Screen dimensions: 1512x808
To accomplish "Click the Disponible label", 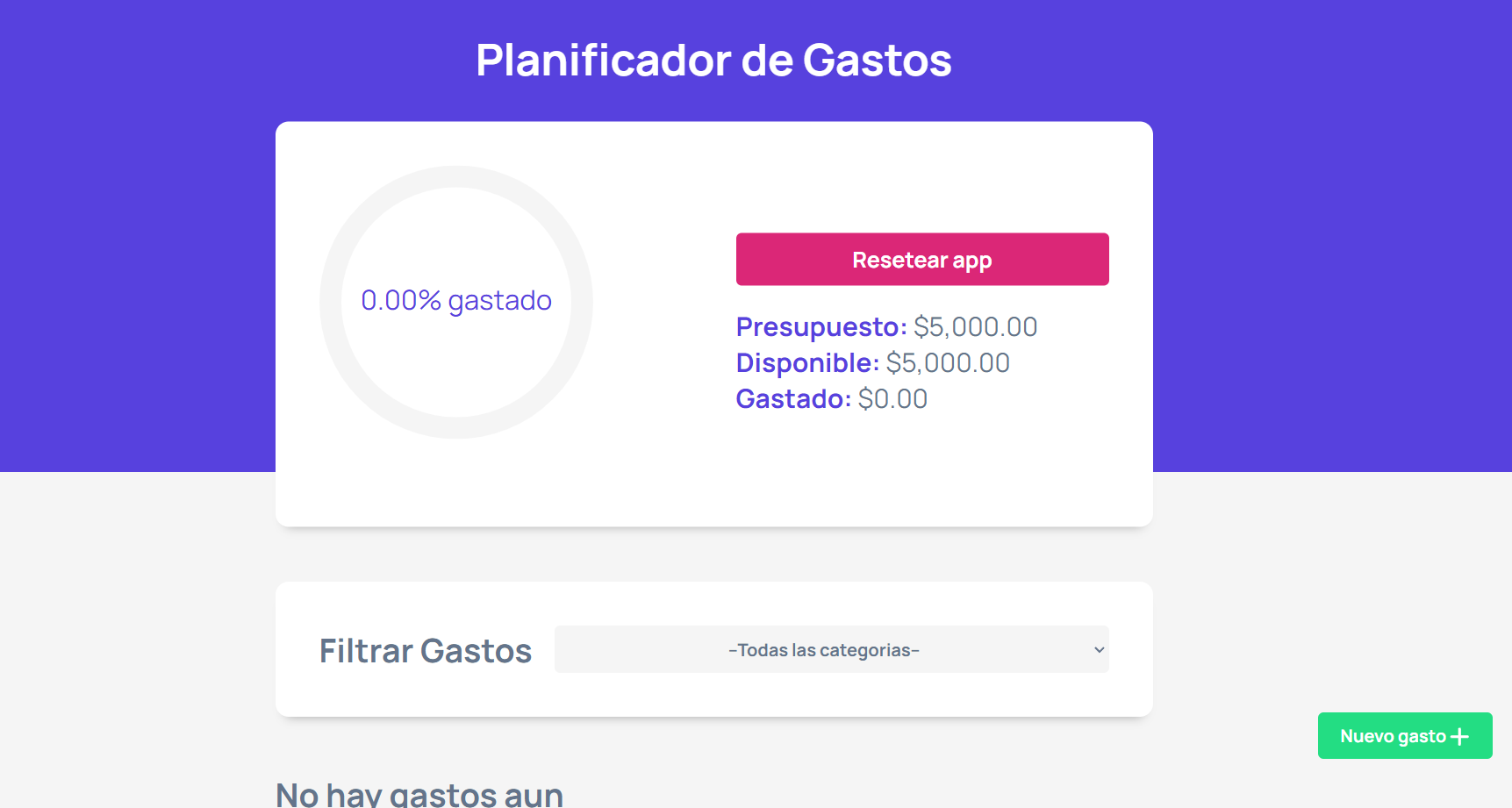I will (x=807, y=363).
